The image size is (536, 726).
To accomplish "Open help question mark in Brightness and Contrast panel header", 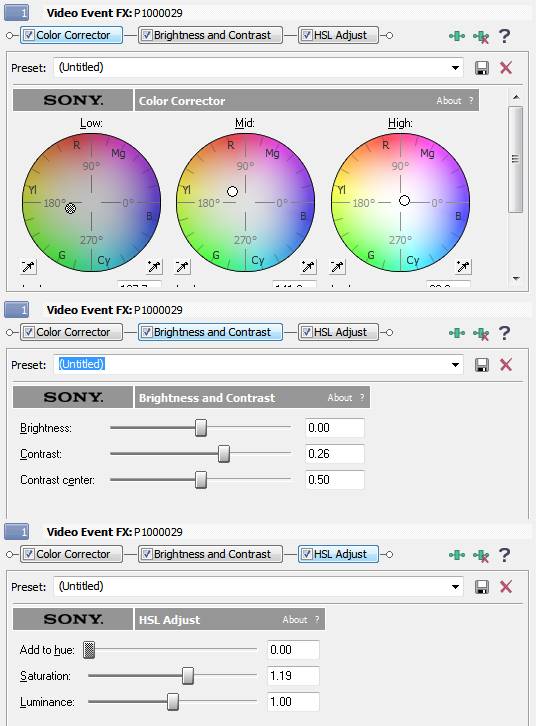I will pos(505,333).
